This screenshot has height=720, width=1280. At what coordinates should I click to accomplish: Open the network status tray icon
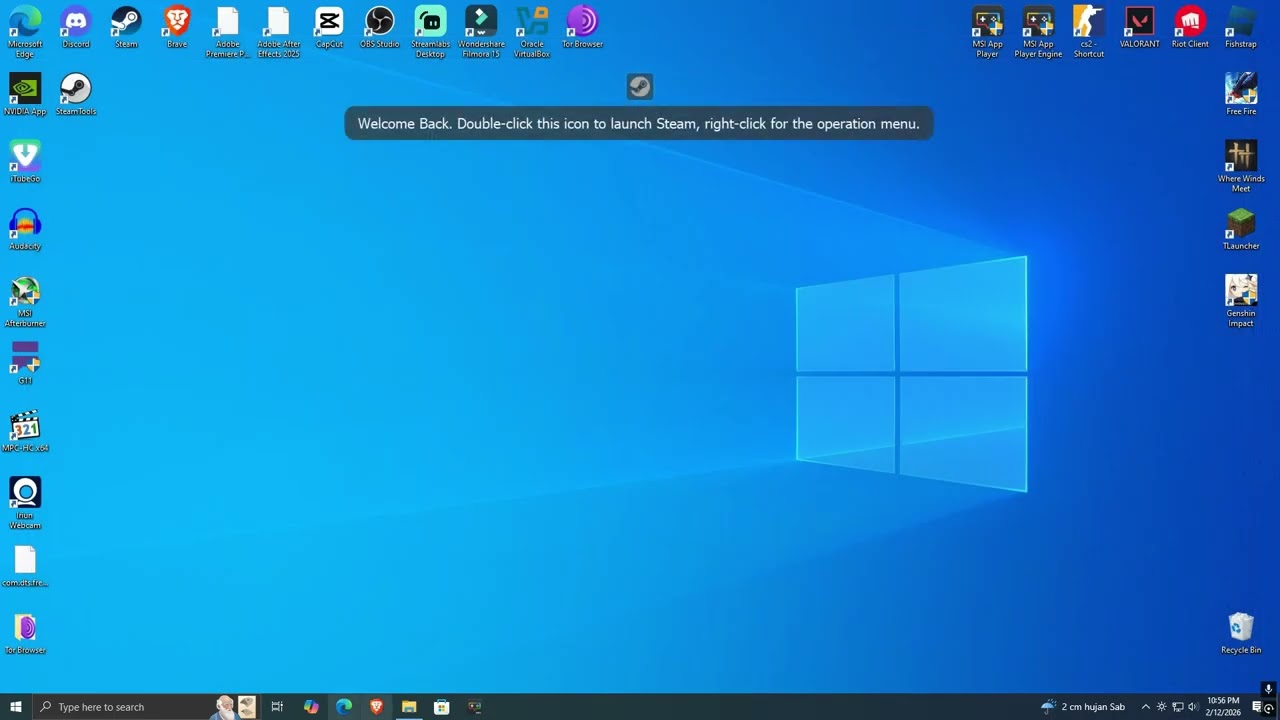click(x=1177, y=707)
